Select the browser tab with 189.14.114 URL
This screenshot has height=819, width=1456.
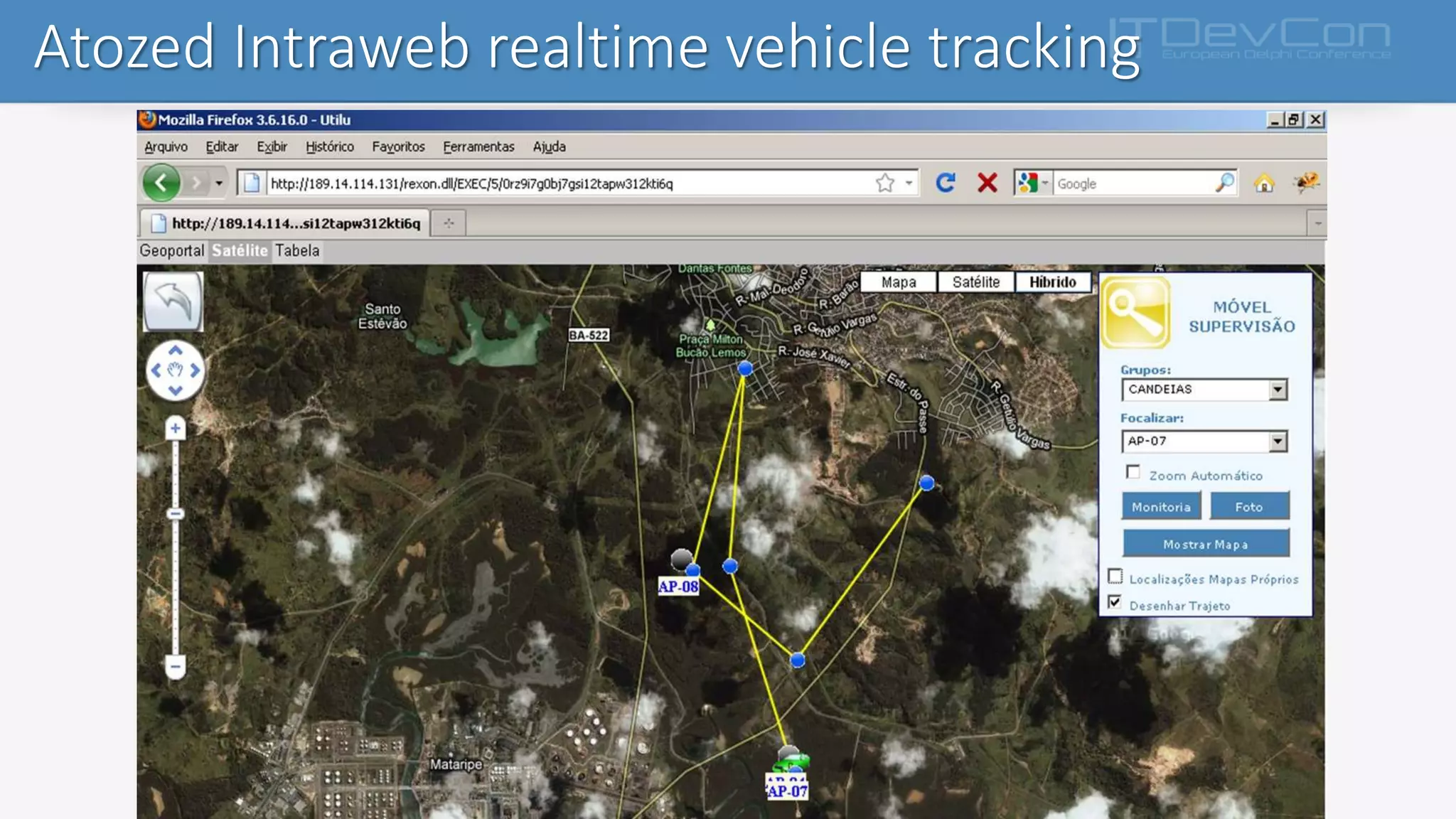click(x=285, y=223)
